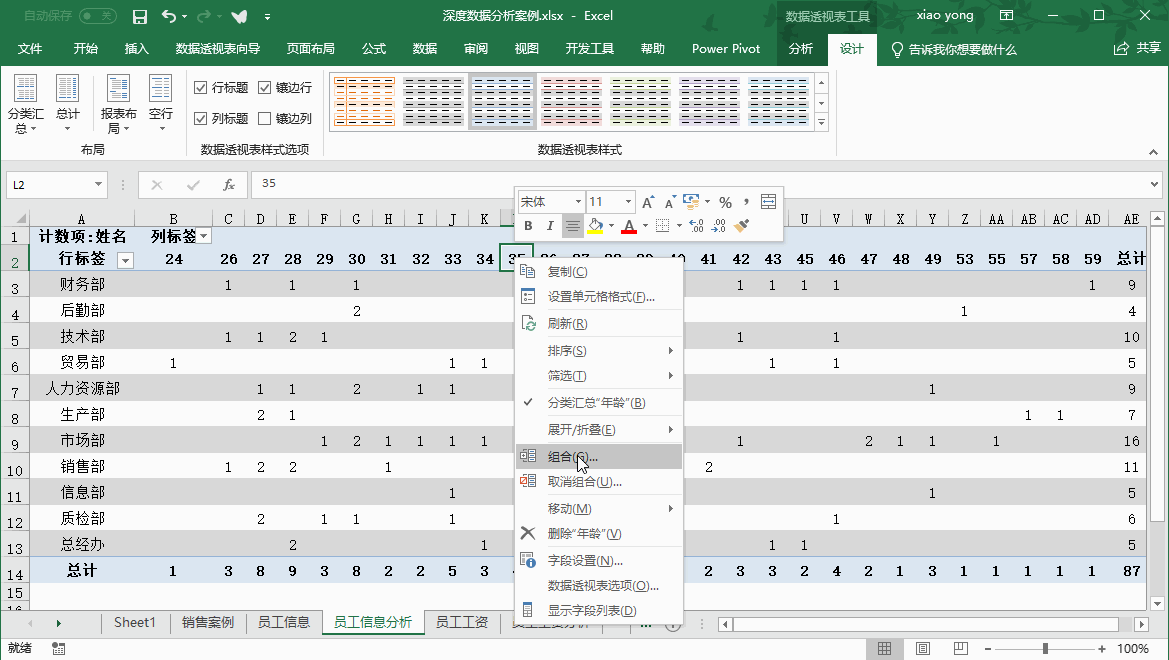Open the Sort (排序) submenu
Viewport: 1169px width, 660px height.
pyautogui.click(x=599, y=351)
